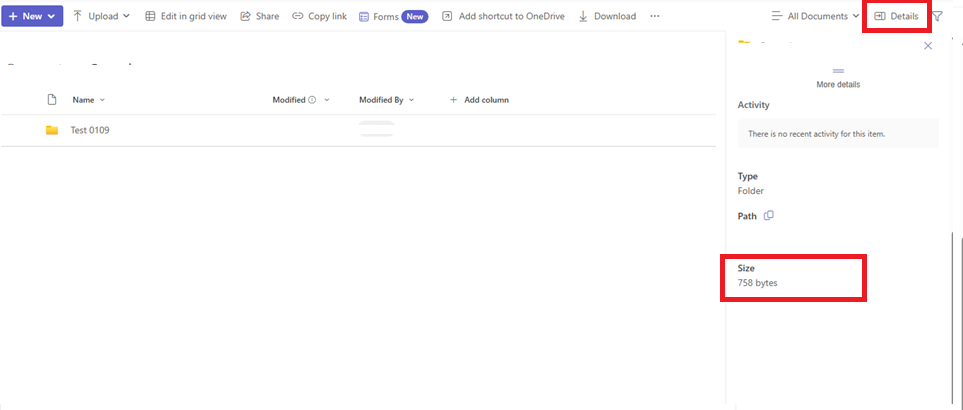Open the more actions ellipsis menu
This screenshot has width=963, height=410.
point(655,16)
